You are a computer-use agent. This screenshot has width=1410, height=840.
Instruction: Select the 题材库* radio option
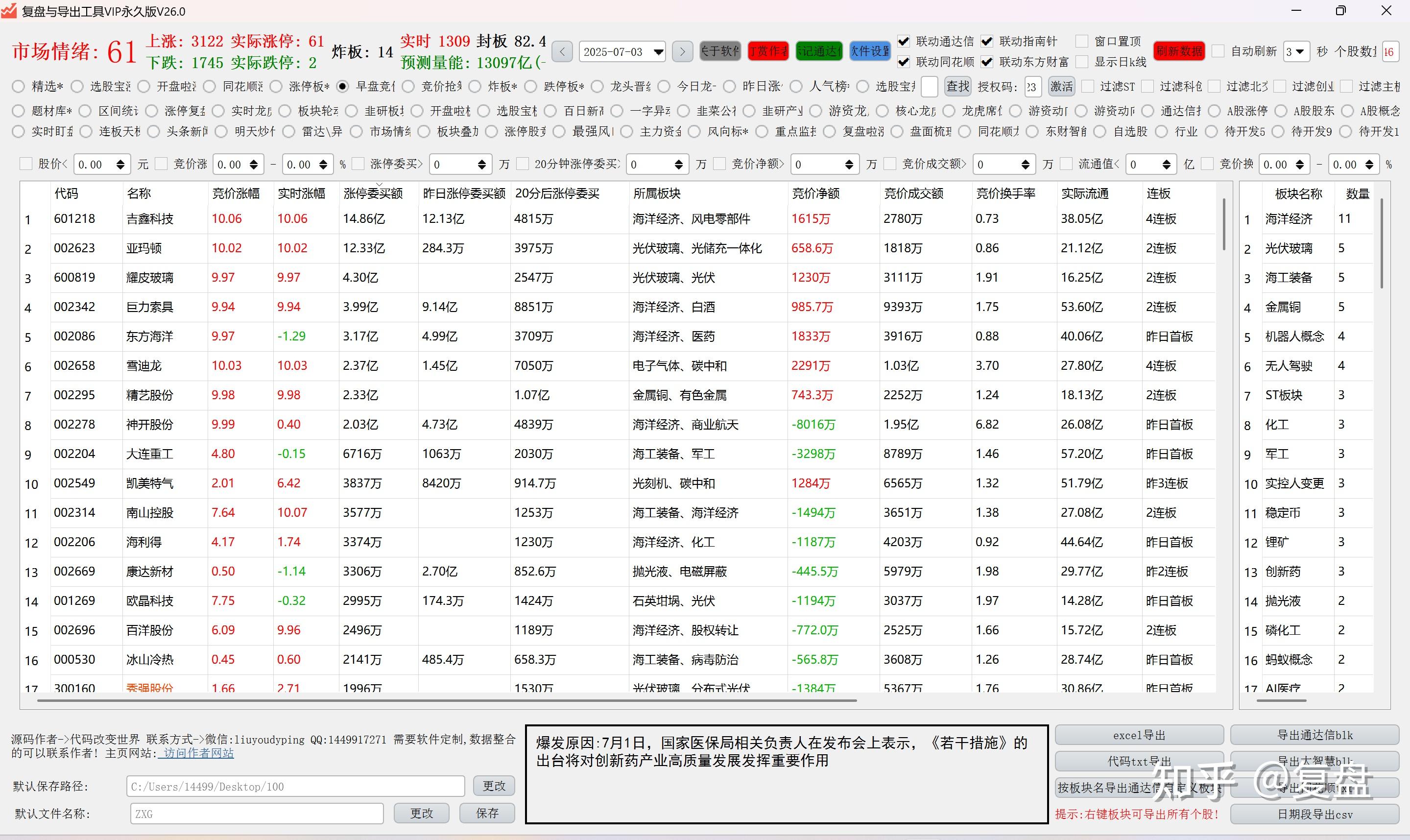click(18, 111)
